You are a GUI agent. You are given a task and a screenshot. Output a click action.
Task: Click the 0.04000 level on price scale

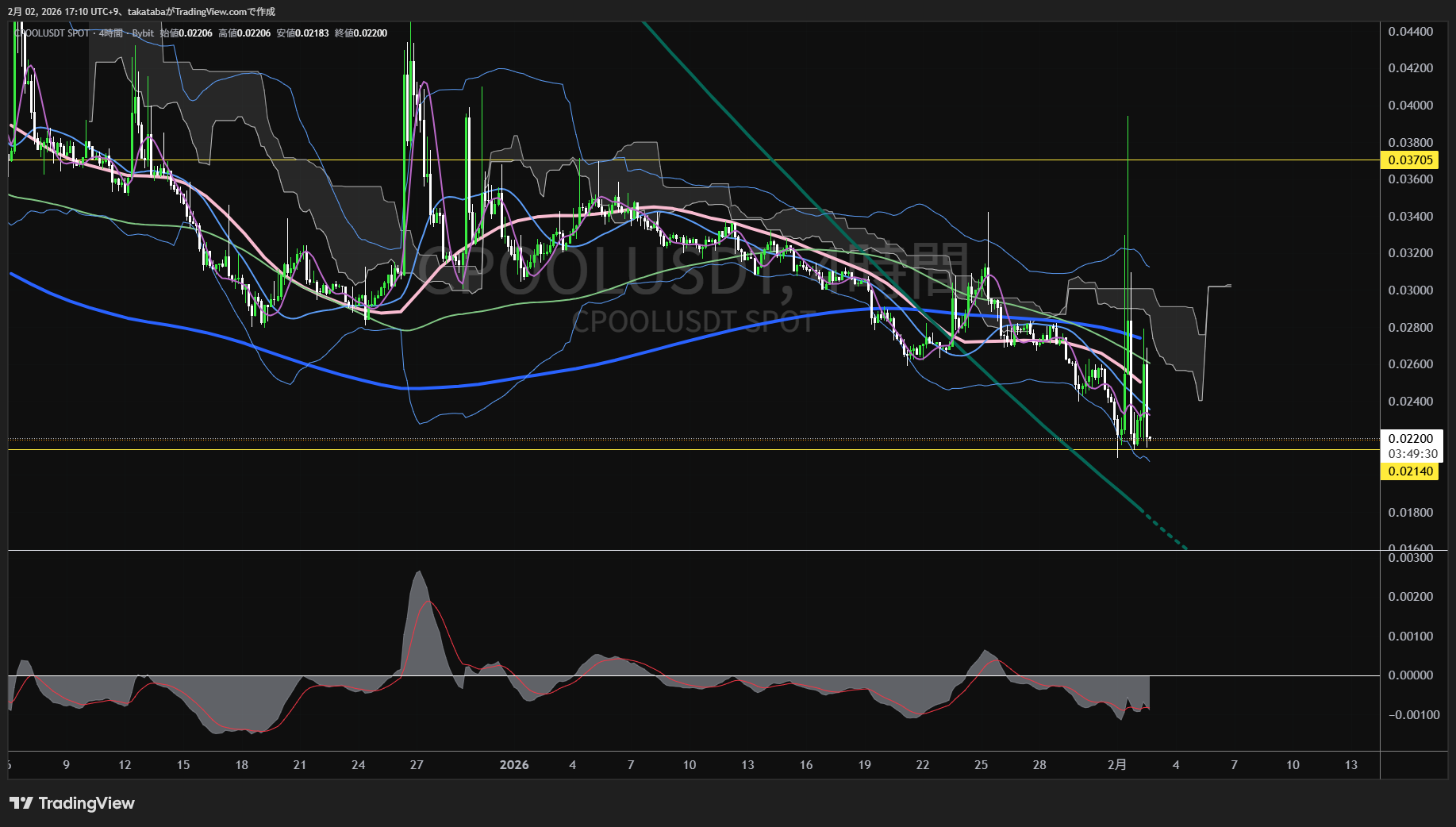tap(1410, 106)
